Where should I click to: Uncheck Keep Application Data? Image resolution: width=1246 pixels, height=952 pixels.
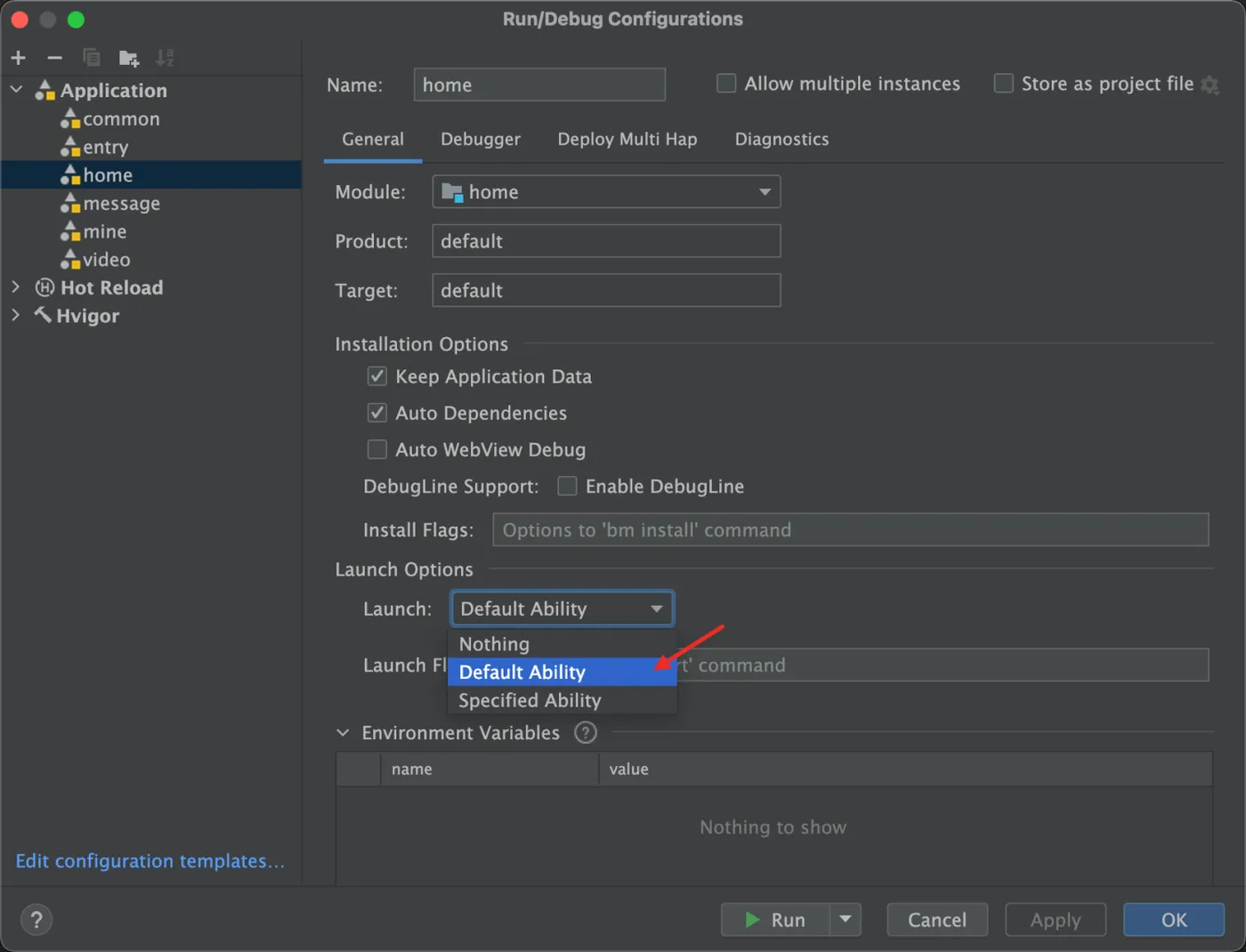coord(377,376)
